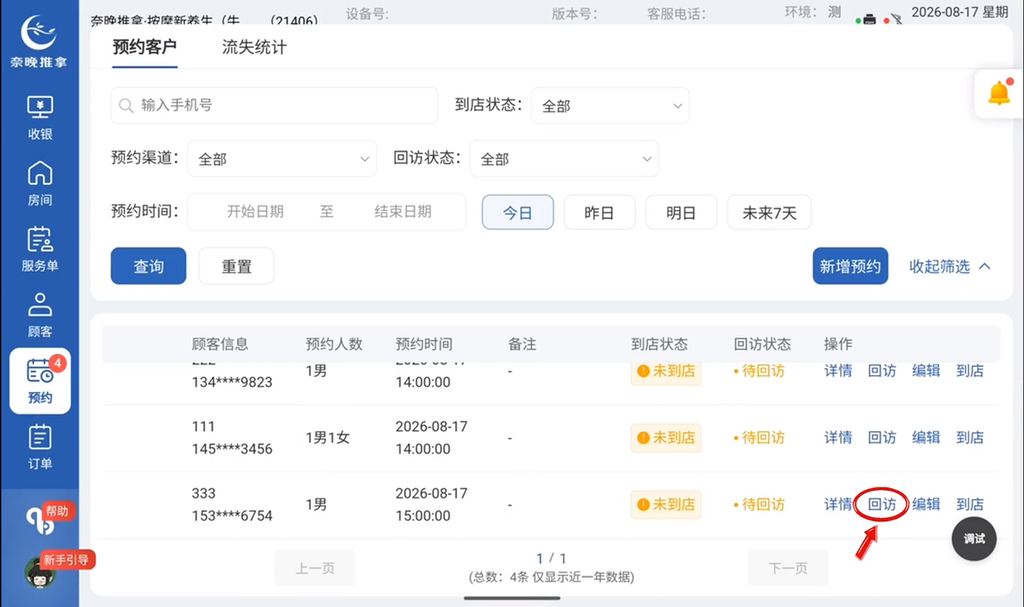This screenshot has width=1024, height=607.
Task: Click 回访 for the 134****9823 row
Action: [x=882, y=371]
